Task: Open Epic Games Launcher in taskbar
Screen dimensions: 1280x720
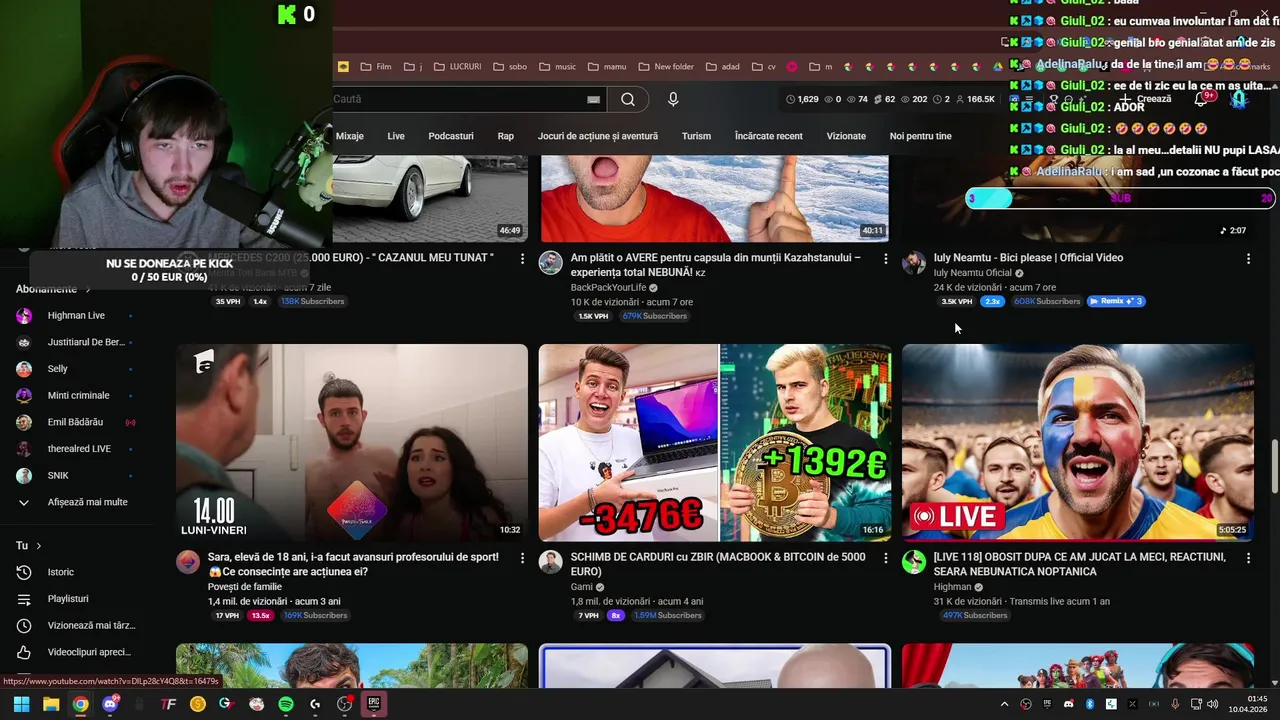Action: [374, 704]
